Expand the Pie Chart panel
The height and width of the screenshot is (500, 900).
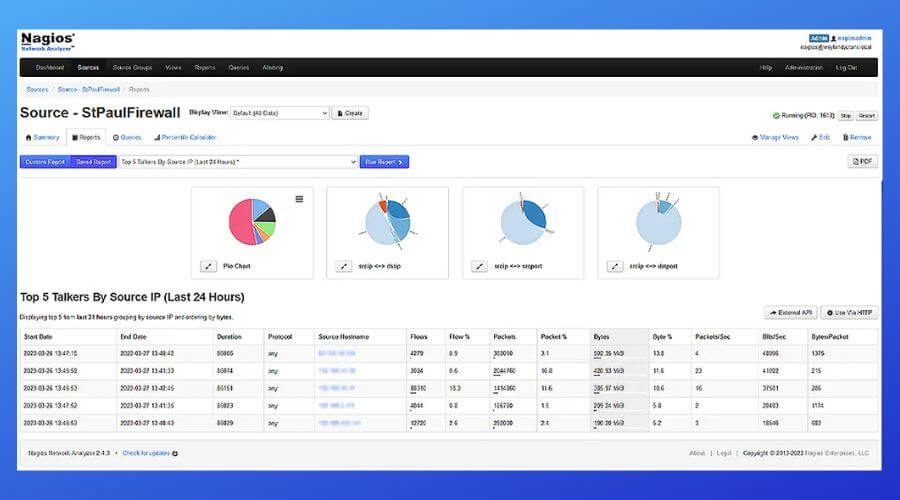(208, 266)
